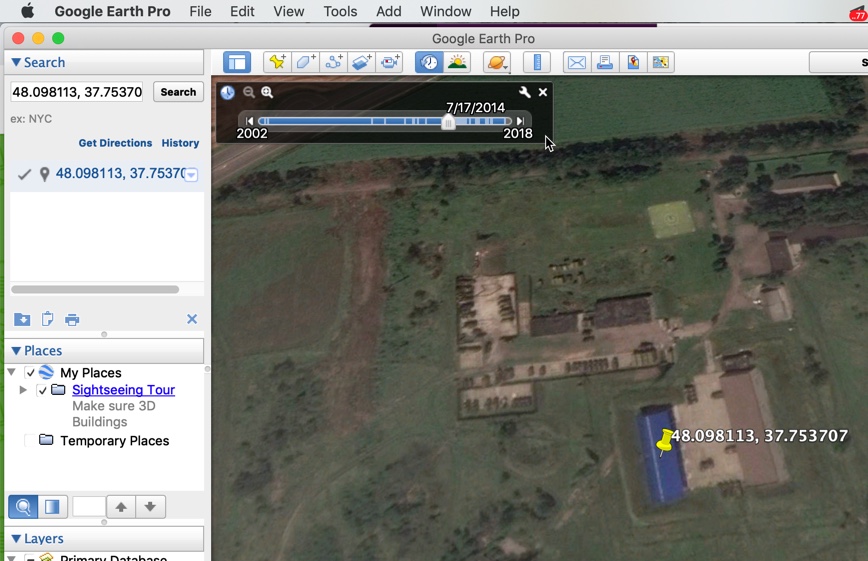This screenshot has height=561, width=868.
Task: Open search History link
Action: point(180,143)
